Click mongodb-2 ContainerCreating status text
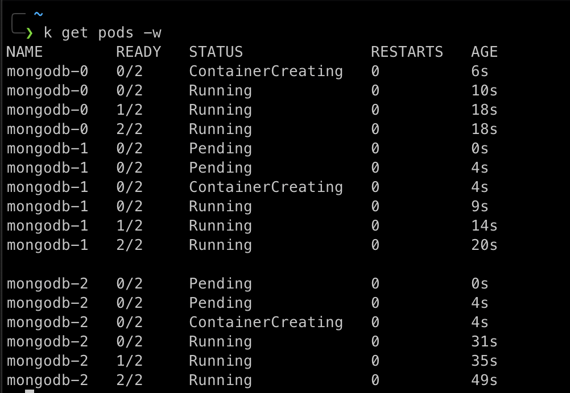Viewport: 570px width, 393px height. click(x=266, y=322)
